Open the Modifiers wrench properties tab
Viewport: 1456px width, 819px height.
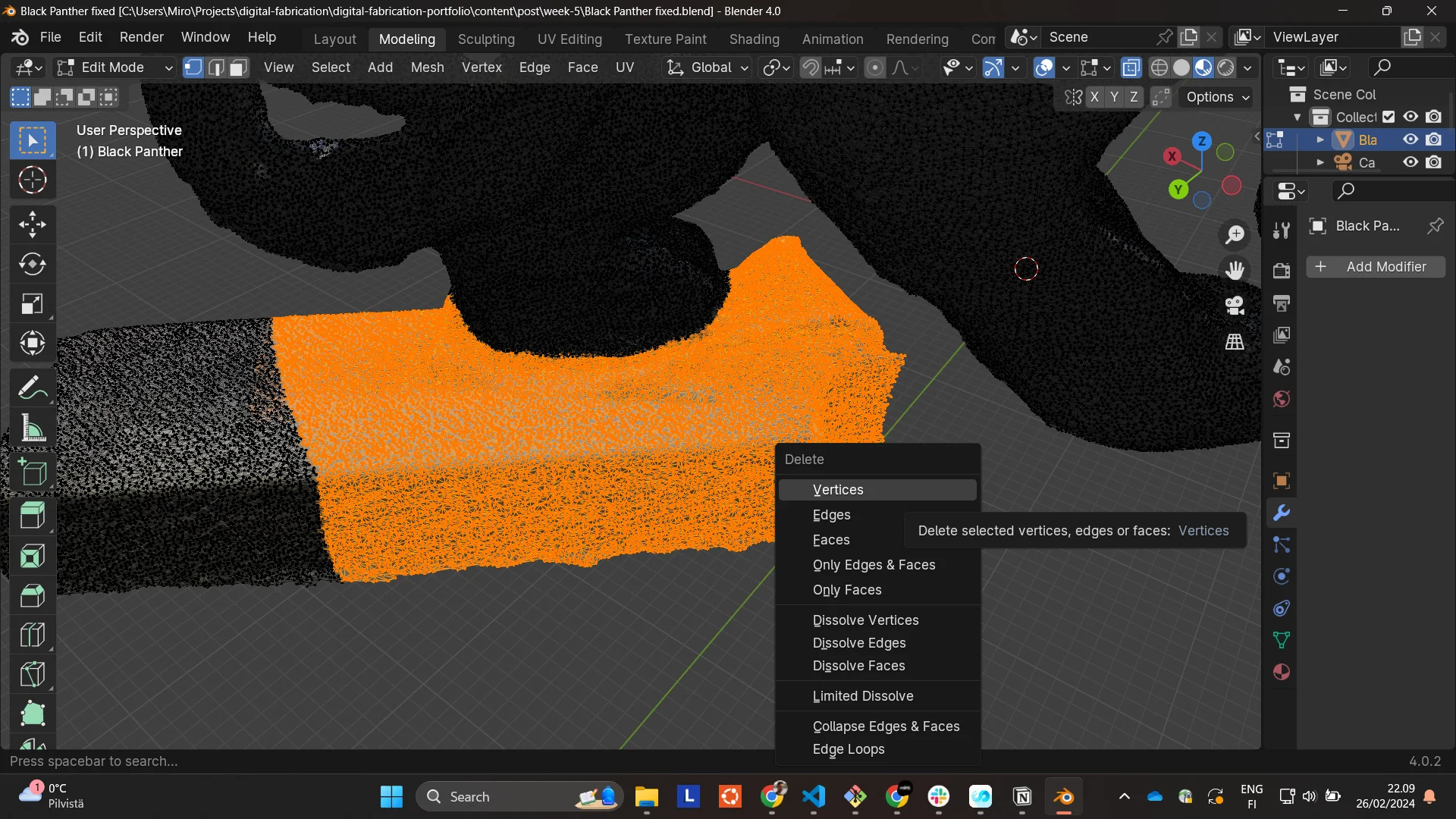pos(1282,513)
